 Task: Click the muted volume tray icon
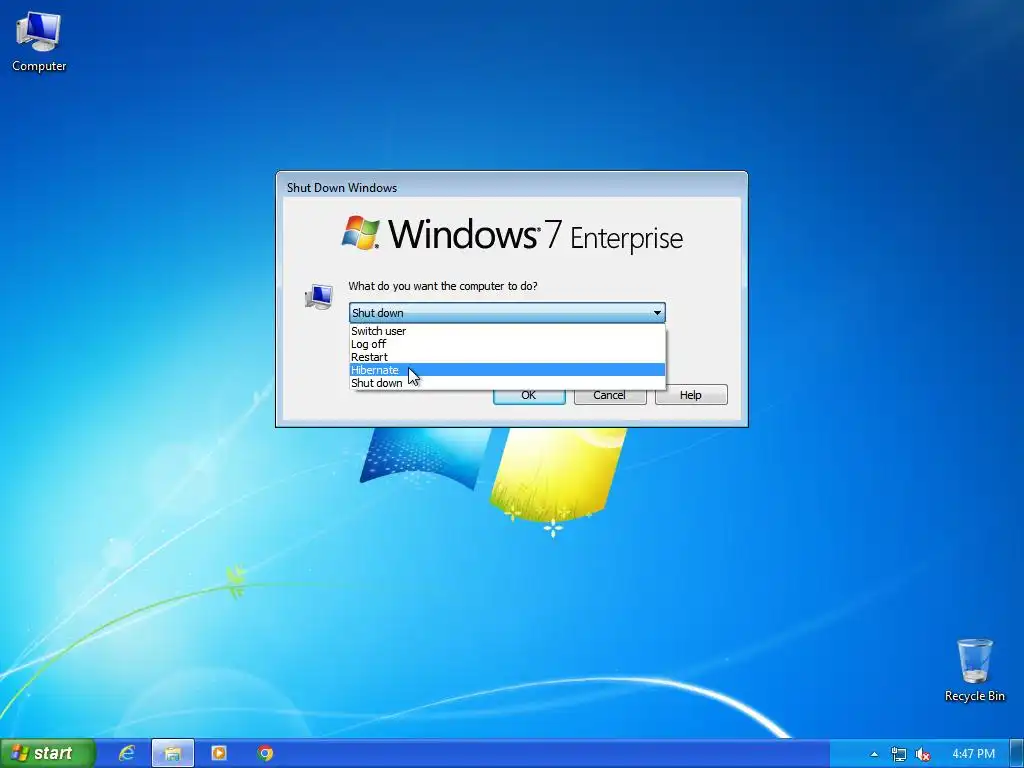point(923,754)
